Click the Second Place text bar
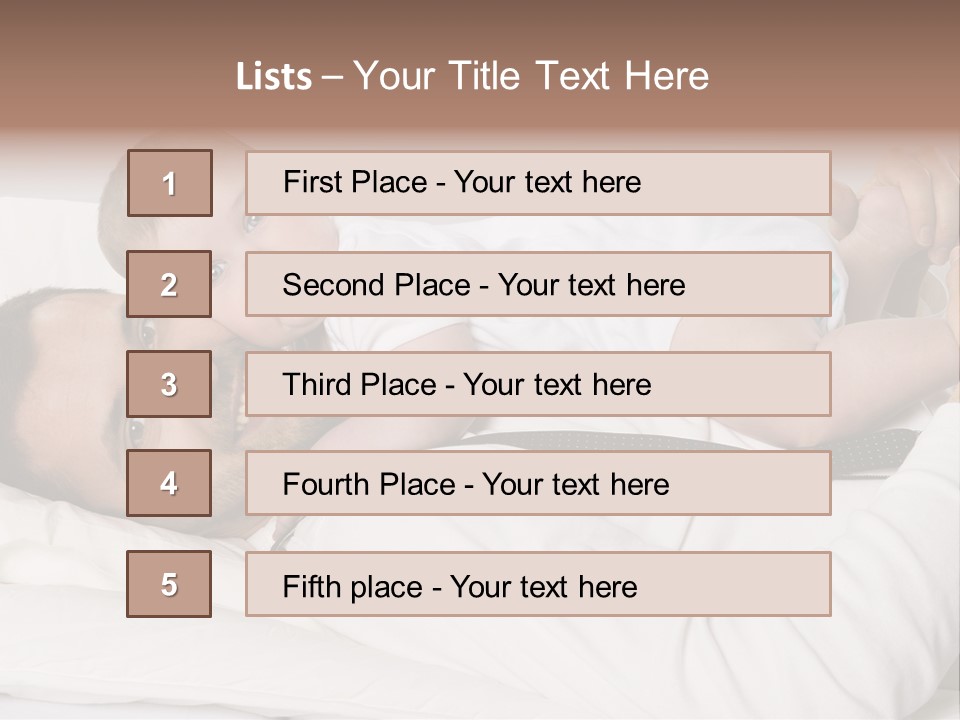Image resolution: width=960 pixels, height=720 pixels. coord(538,284)
